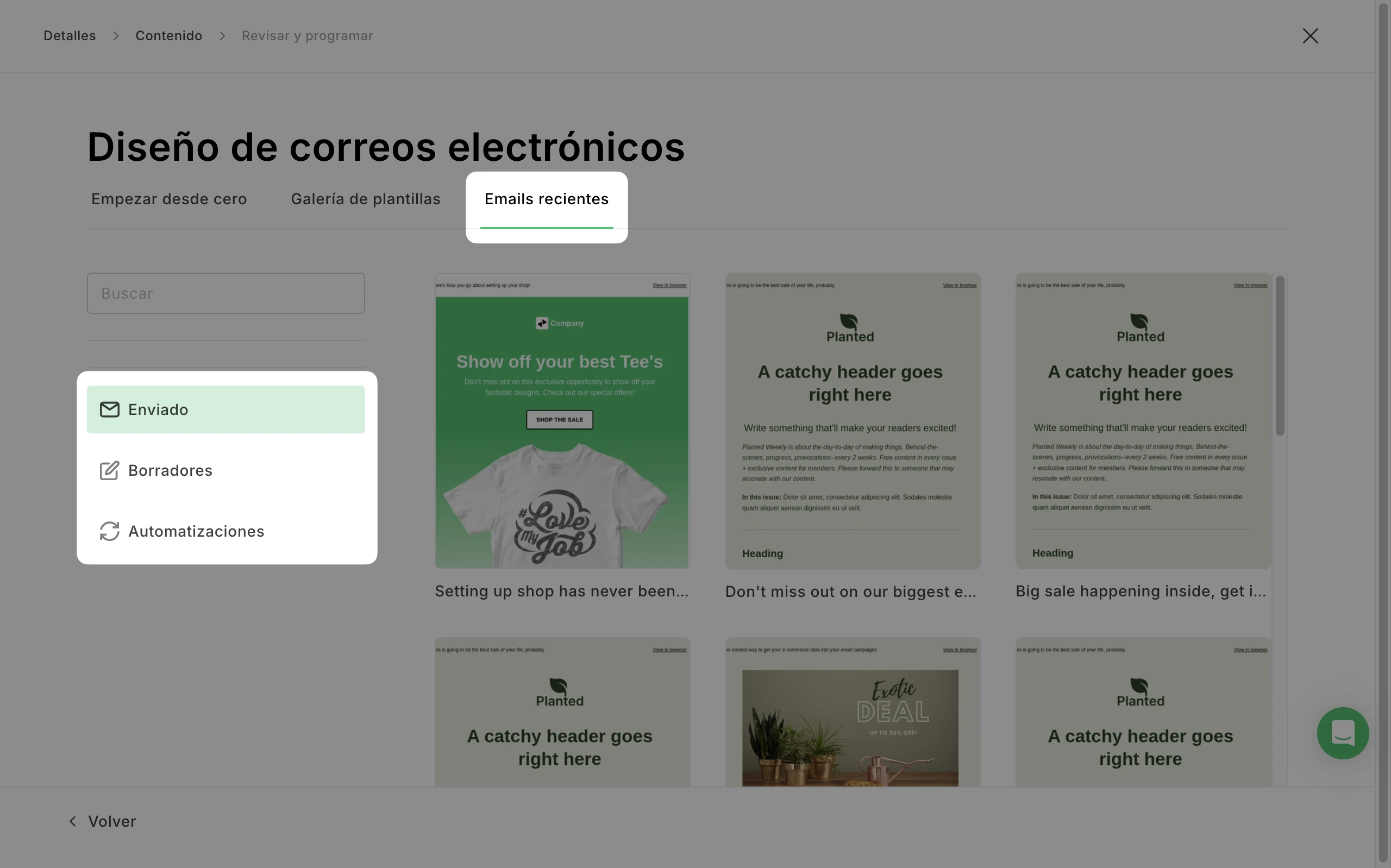Open Revisar y programar step
Image resolution: width=1391 pixels, height=868 pixels.
(x=307, y=36)
